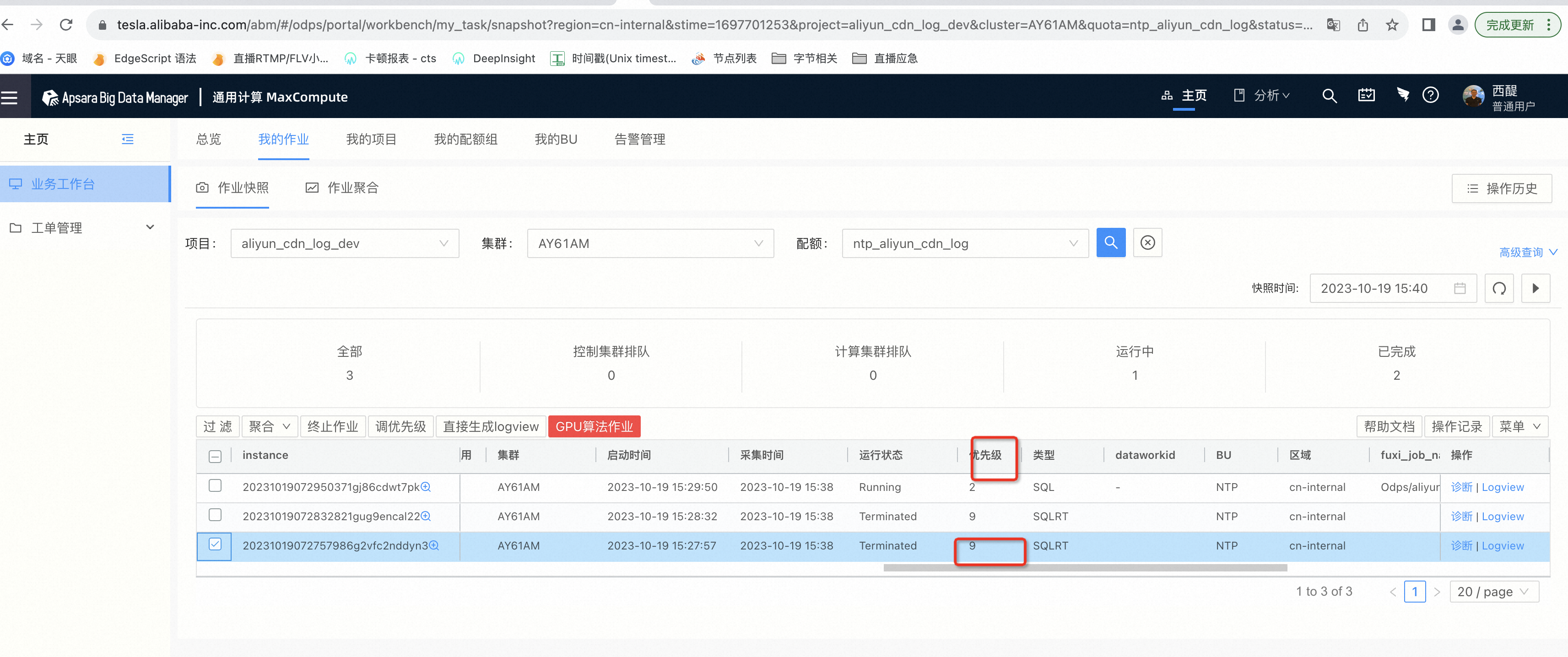
Task: Go to next page arrow in pagination
Action: coord(1437,592)
